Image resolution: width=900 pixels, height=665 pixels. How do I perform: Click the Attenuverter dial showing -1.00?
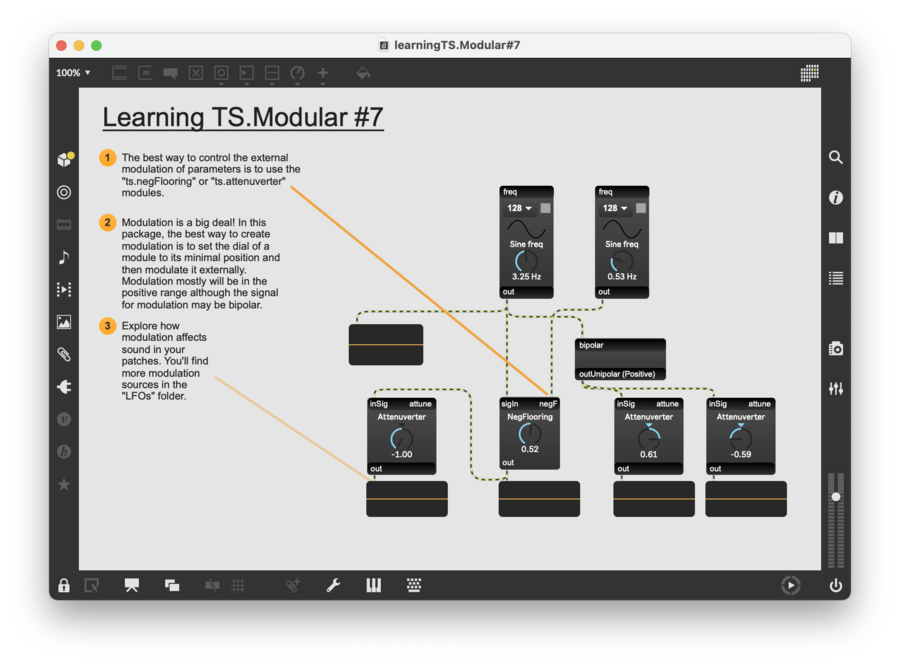click(401, 438)
